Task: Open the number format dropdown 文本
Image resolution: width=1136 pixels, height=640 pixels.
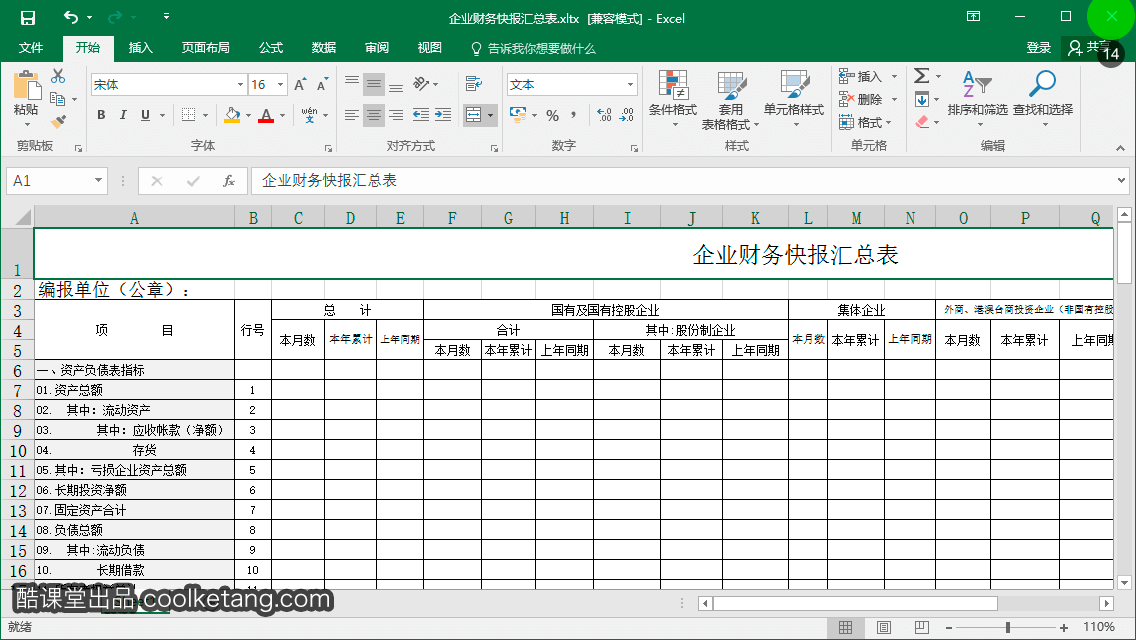Action: [630, 85]
